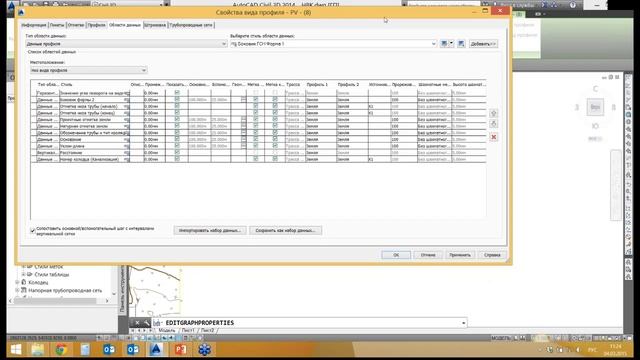Click style picker icon in Боковик формы 2 row
640x360 pixels.
(127, 100)
